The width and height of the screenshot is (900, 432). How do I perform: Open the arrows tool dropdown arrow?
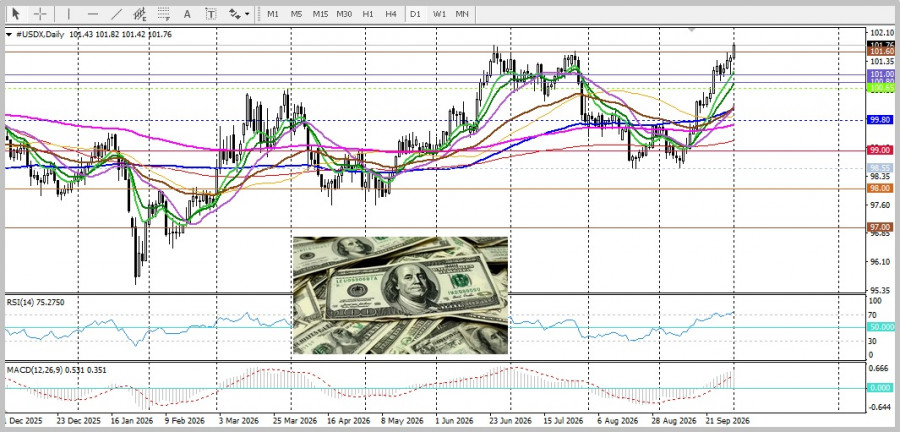point(247,14)
